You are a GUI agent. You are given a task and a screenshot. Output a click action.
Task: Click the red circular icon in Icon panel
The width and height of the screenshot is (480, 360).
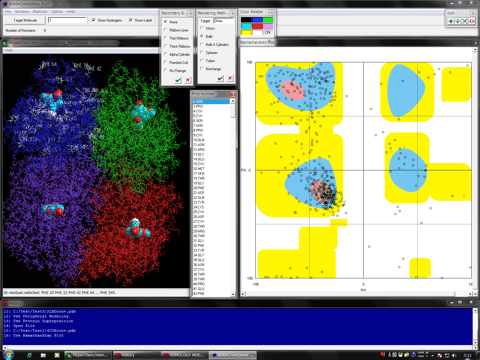coord(472,21)
